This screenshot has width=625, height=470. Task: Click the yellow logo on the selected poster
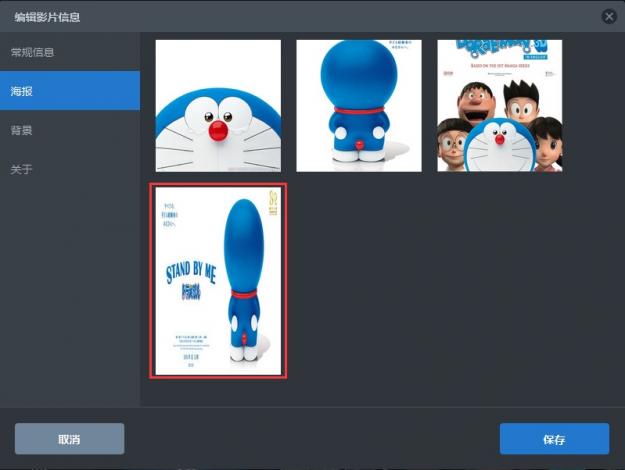pyautogui.click(x=274, y=199)
